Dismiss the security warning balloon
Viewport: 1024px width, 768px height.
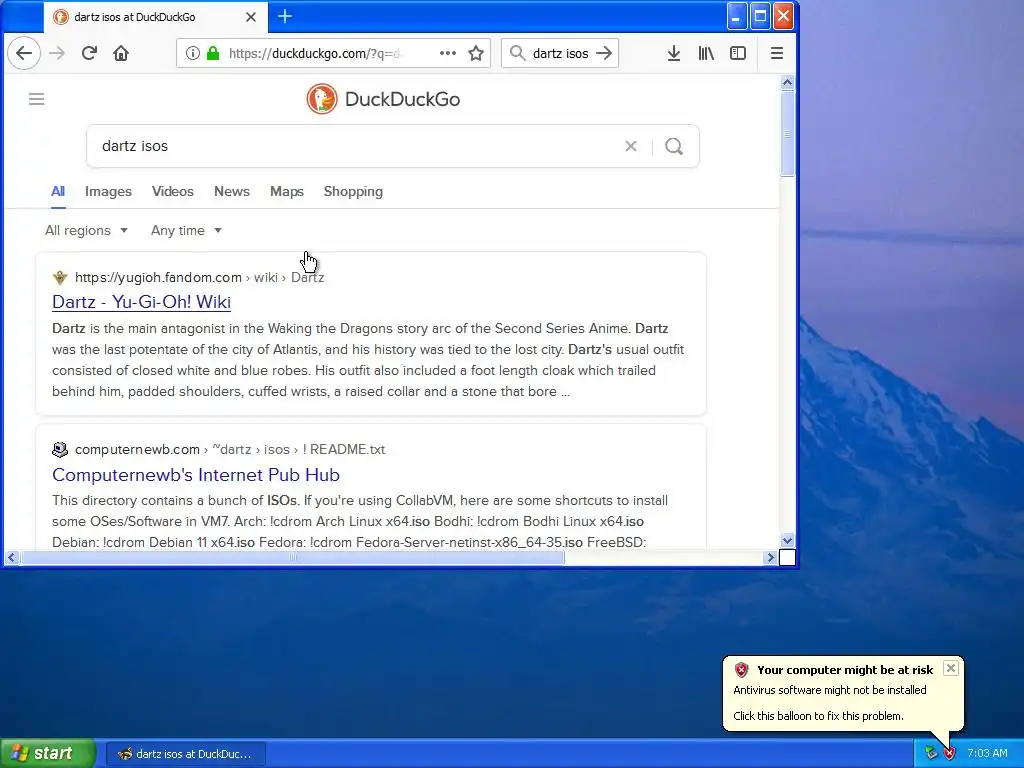click(x=951, y=668)
